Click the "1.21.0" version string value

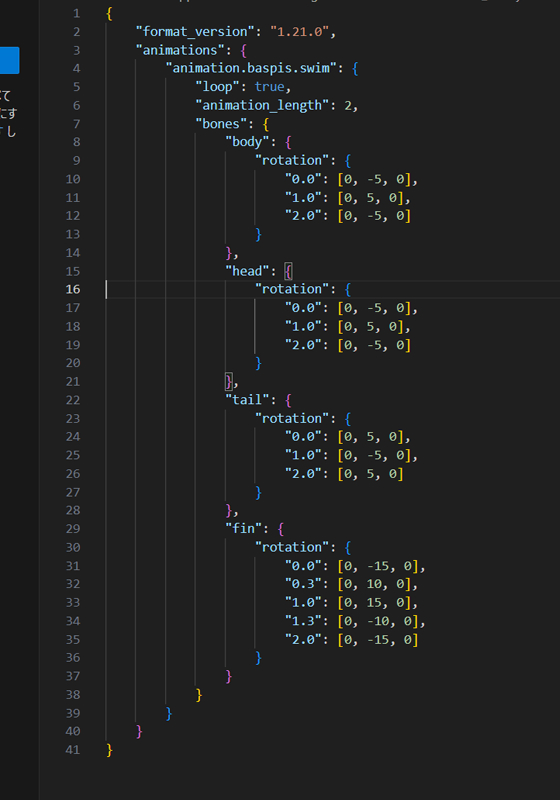coord(299,32)
